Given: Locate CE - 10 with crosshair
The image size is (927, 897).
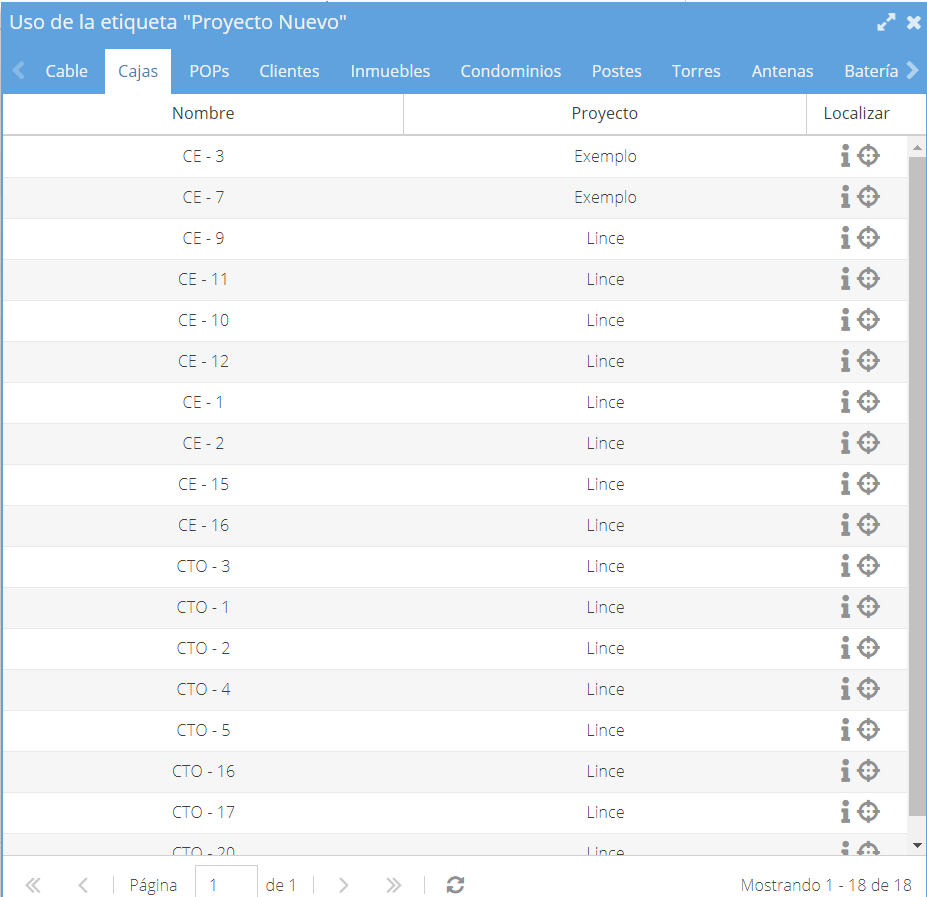Looking at the screenshot, I should click(x=868, y=320).
